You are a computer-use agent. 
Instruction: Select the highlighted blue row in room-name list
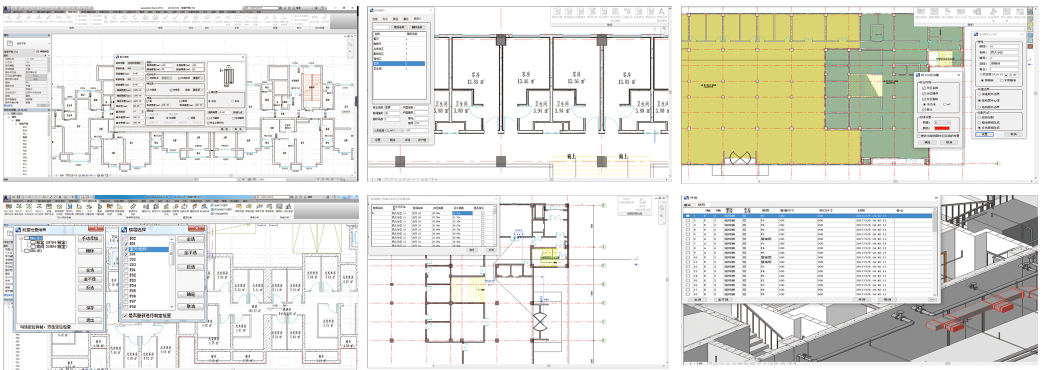(399, 63)
